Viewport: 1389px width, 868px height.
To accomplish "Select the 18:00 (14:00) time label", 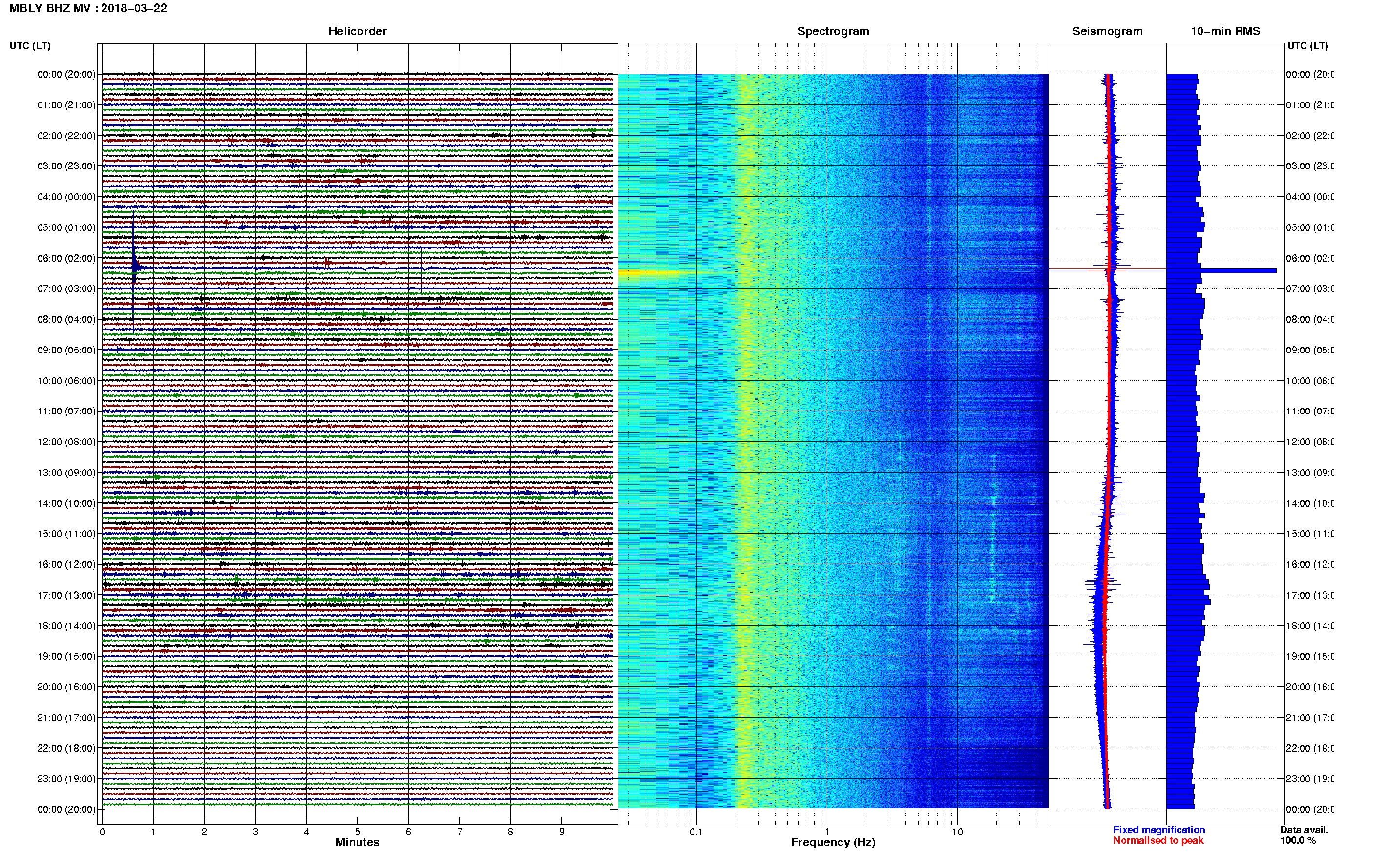I will (x=66, y=626).
